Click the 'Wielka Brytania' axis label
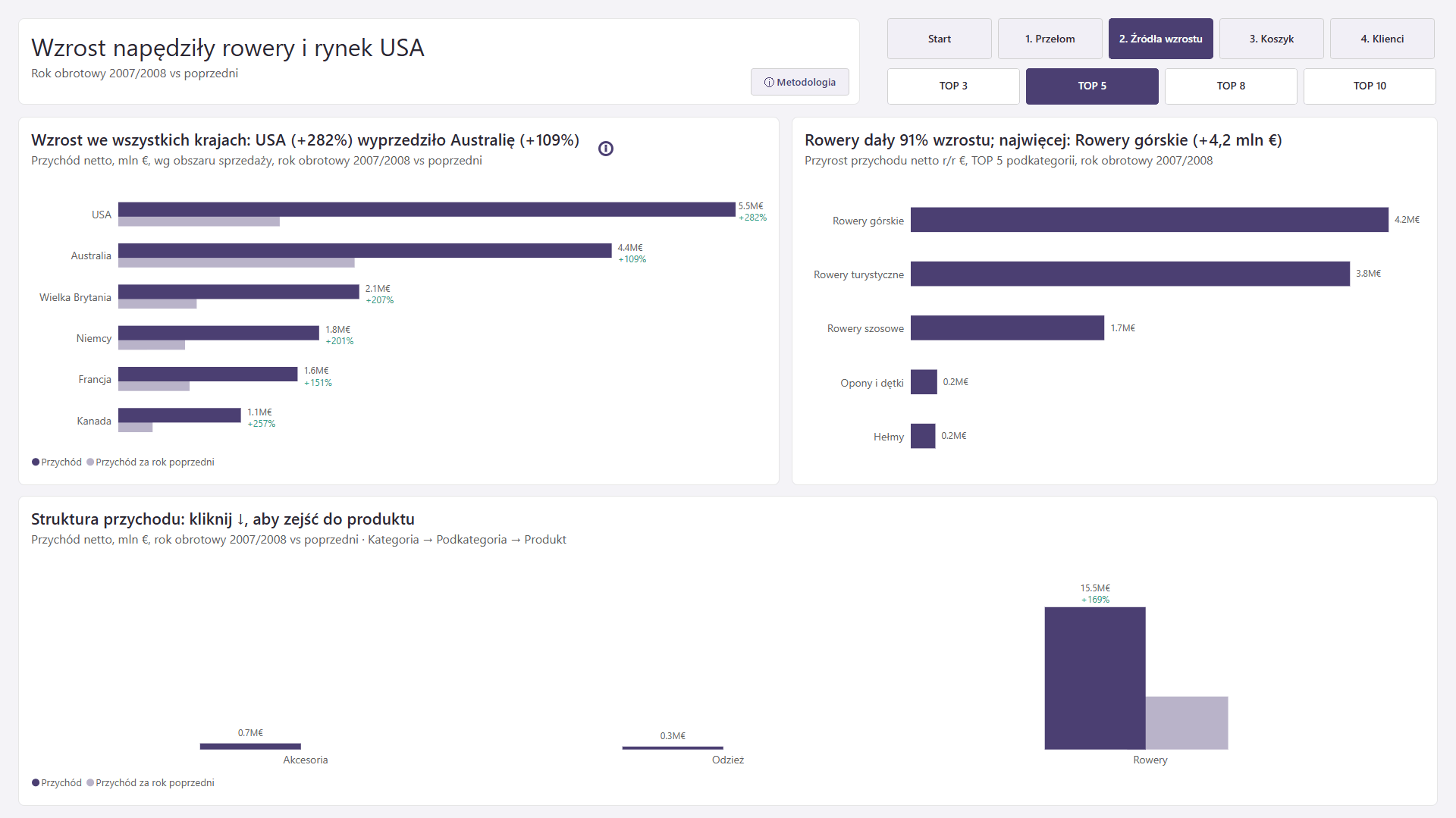Screen dimensions: 1456x818 [x=75, y=298]
